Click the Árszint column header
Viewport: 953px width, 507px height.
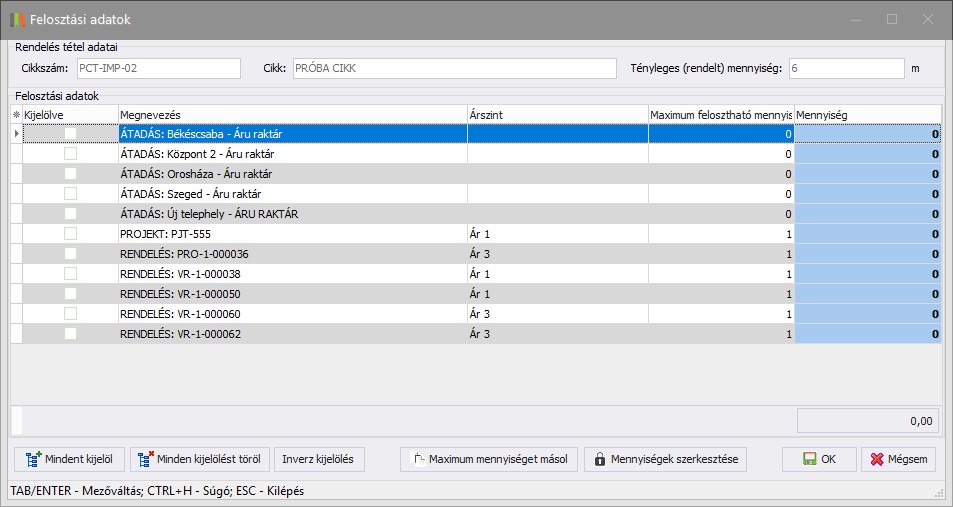[x=556, y=115]
